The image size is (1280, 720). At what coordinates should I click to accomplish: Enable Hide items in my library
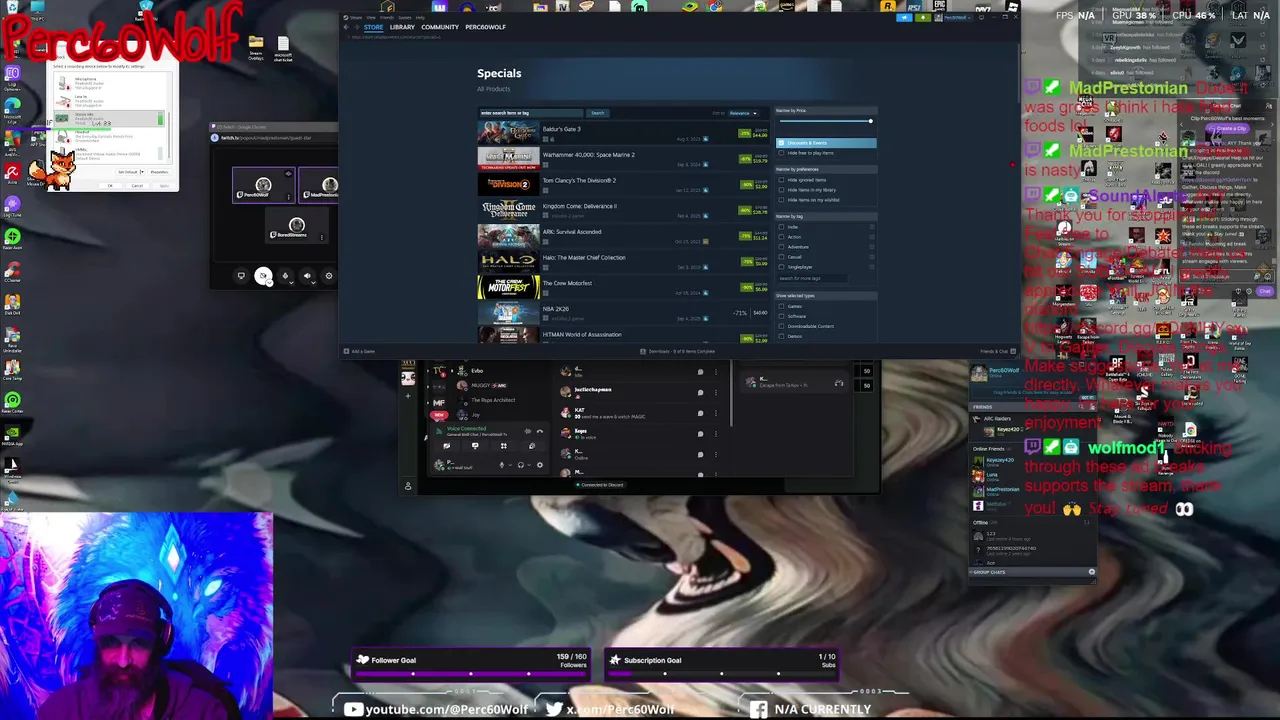coord(781,190)
